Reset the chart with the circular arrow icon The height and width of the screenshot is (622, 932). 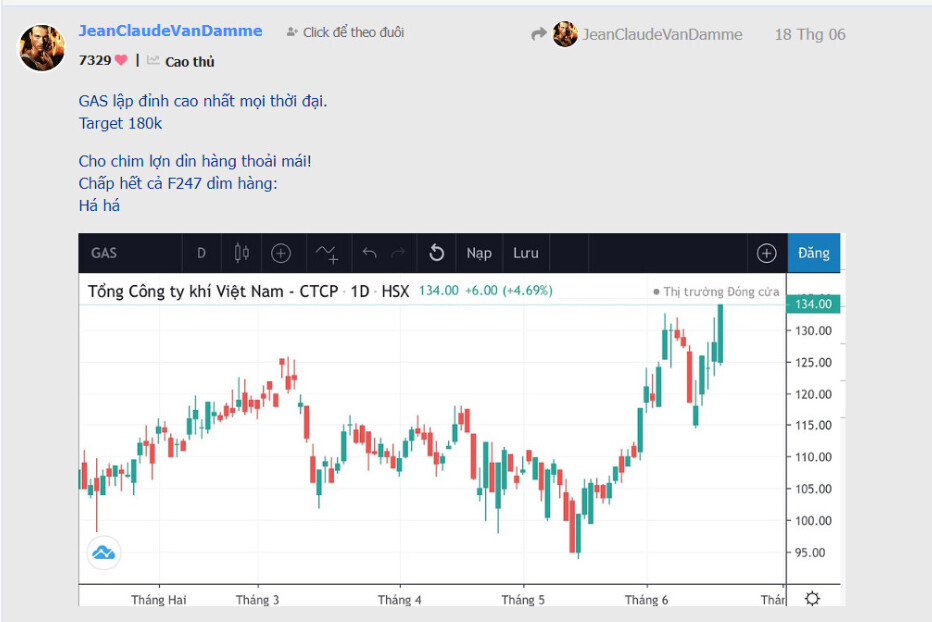point(436,253)
